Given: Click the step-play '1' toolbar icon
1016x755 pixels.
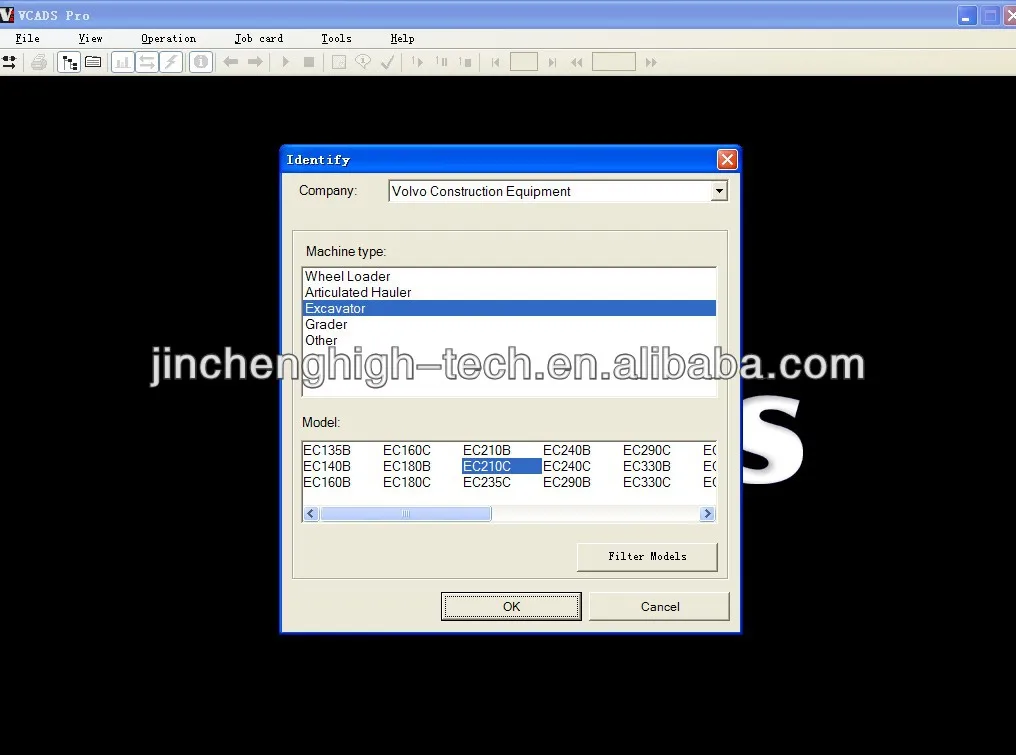Looking at the screenshot, I should 417,62.
